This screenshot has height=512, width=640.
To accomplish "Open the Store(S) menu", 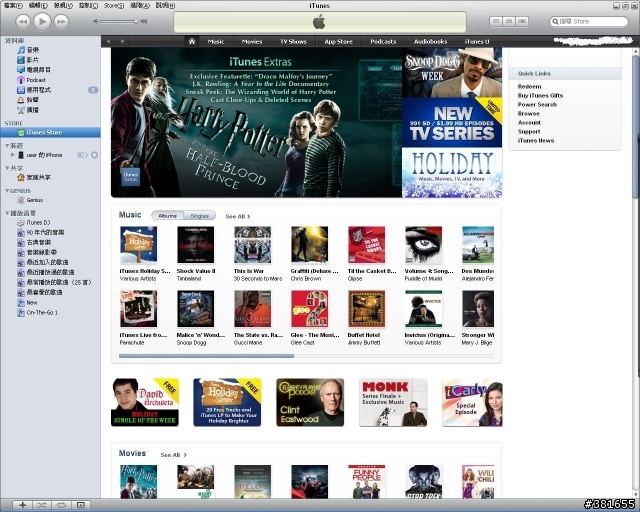I will [114, 5].
